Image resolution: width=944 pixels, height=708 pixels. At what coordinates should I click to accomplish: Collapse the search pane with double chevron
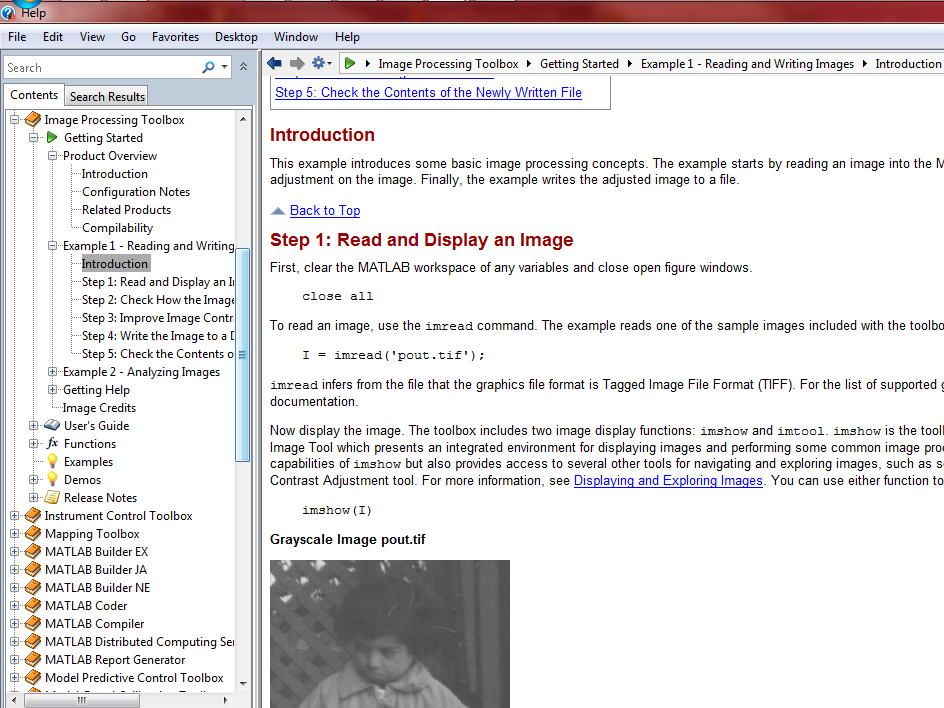coord(243,67)
